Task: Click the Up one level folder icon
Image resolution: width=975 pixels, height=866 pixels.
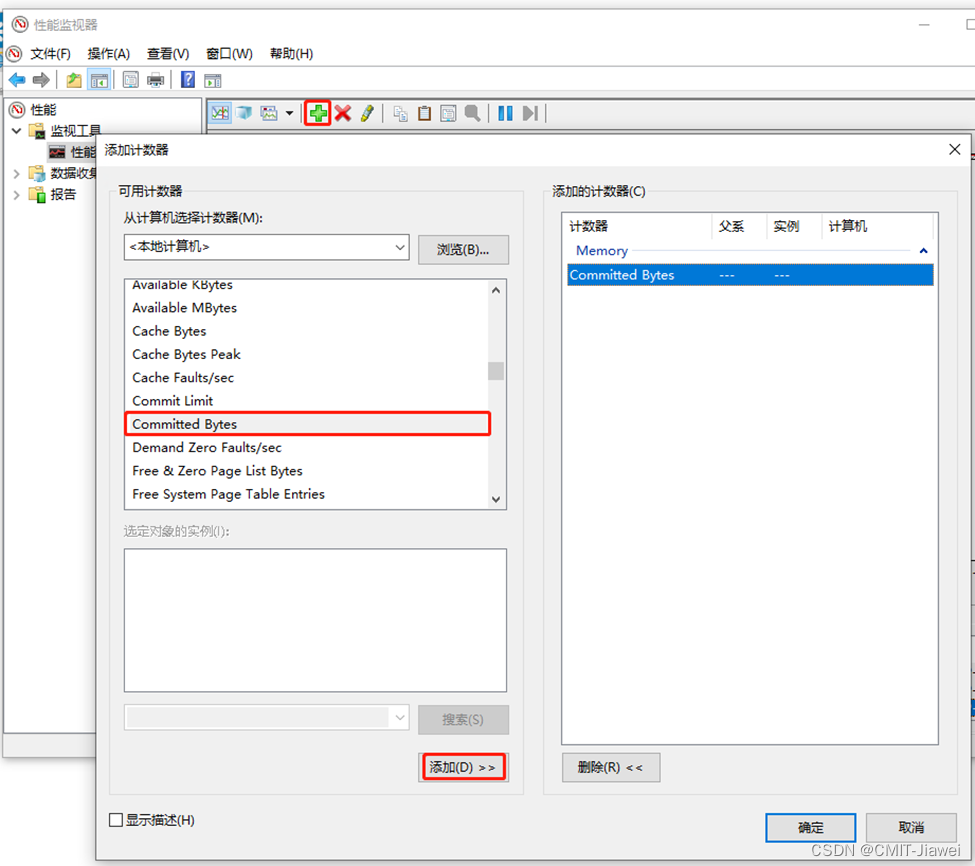Action: point(74,80)
